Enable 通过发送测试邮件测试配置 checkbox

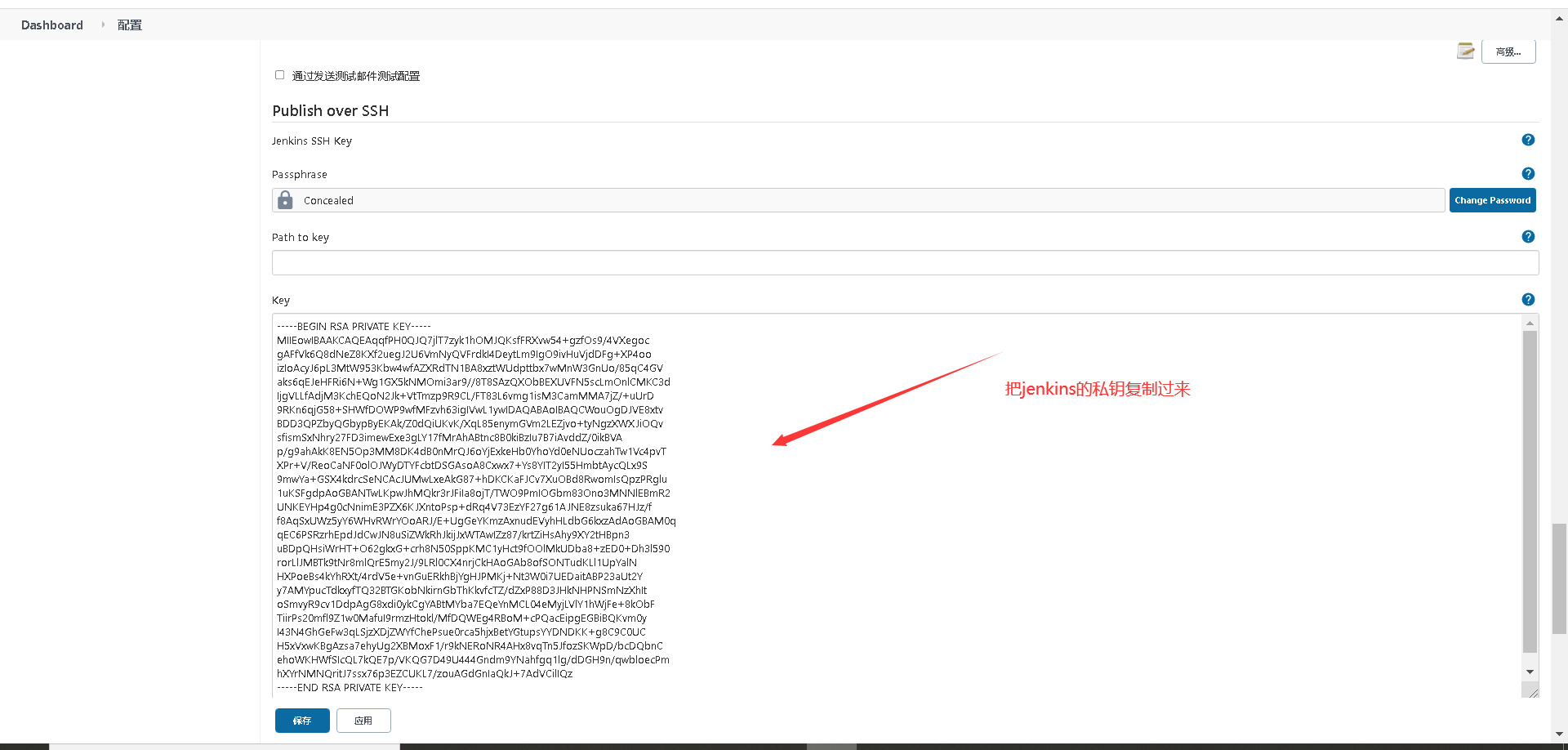pyautogui.click(x=279, y=74)
